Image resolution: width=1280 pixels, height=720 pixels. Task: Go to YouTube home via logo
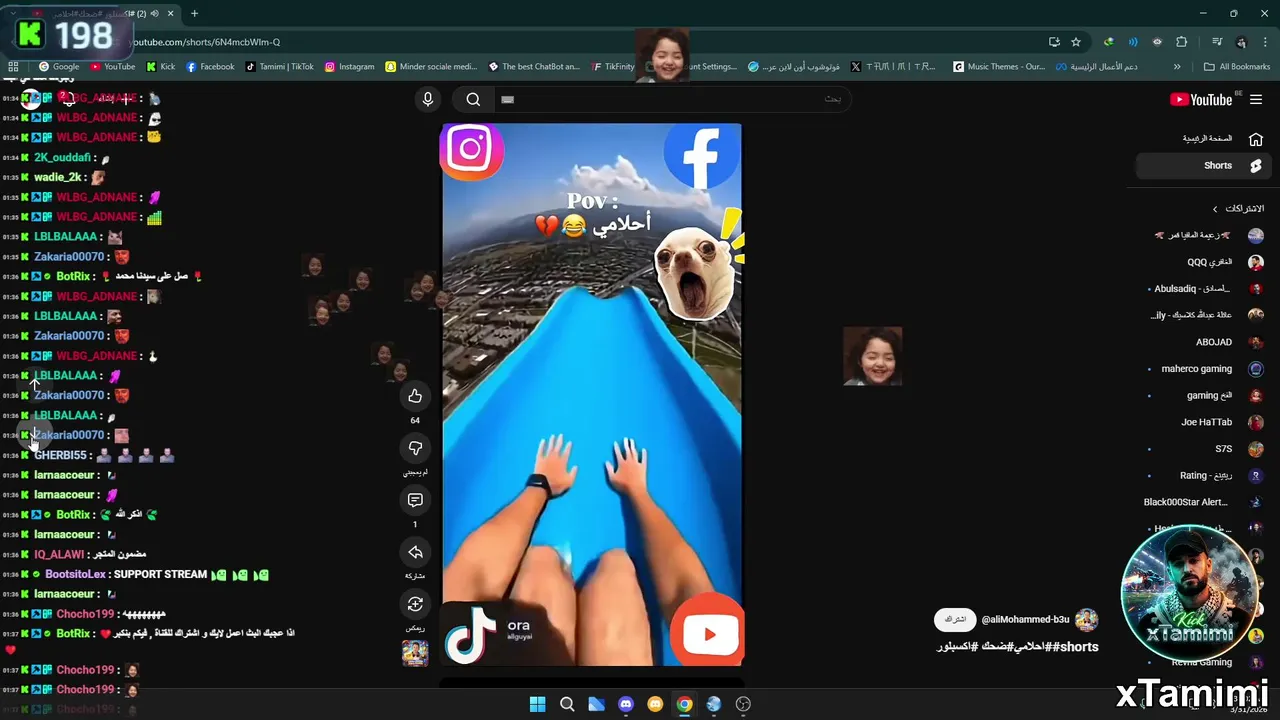1201,99
